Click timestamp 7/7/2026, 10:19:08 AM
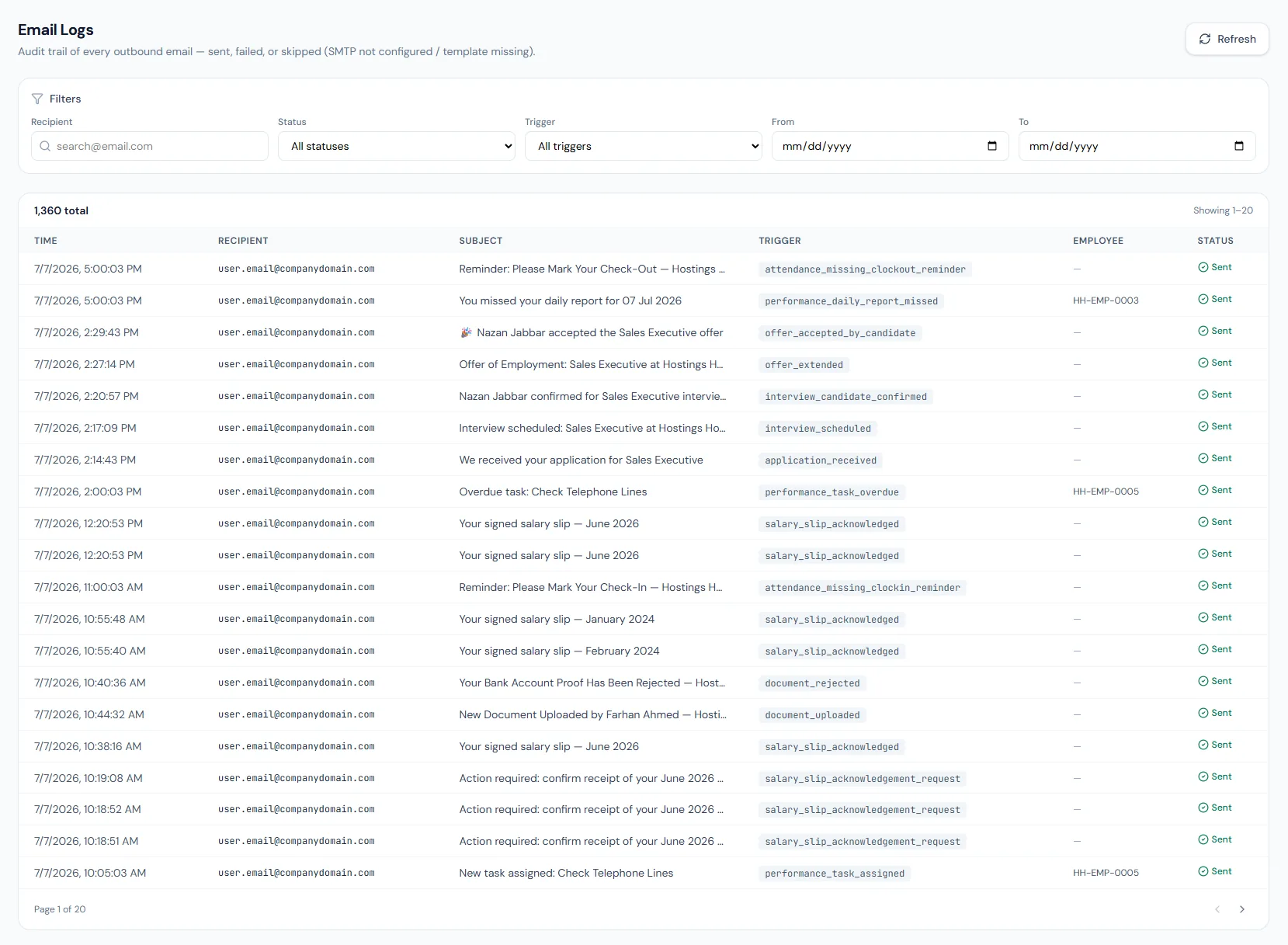This screenshot has width=1288, height=945. (89, 778)
